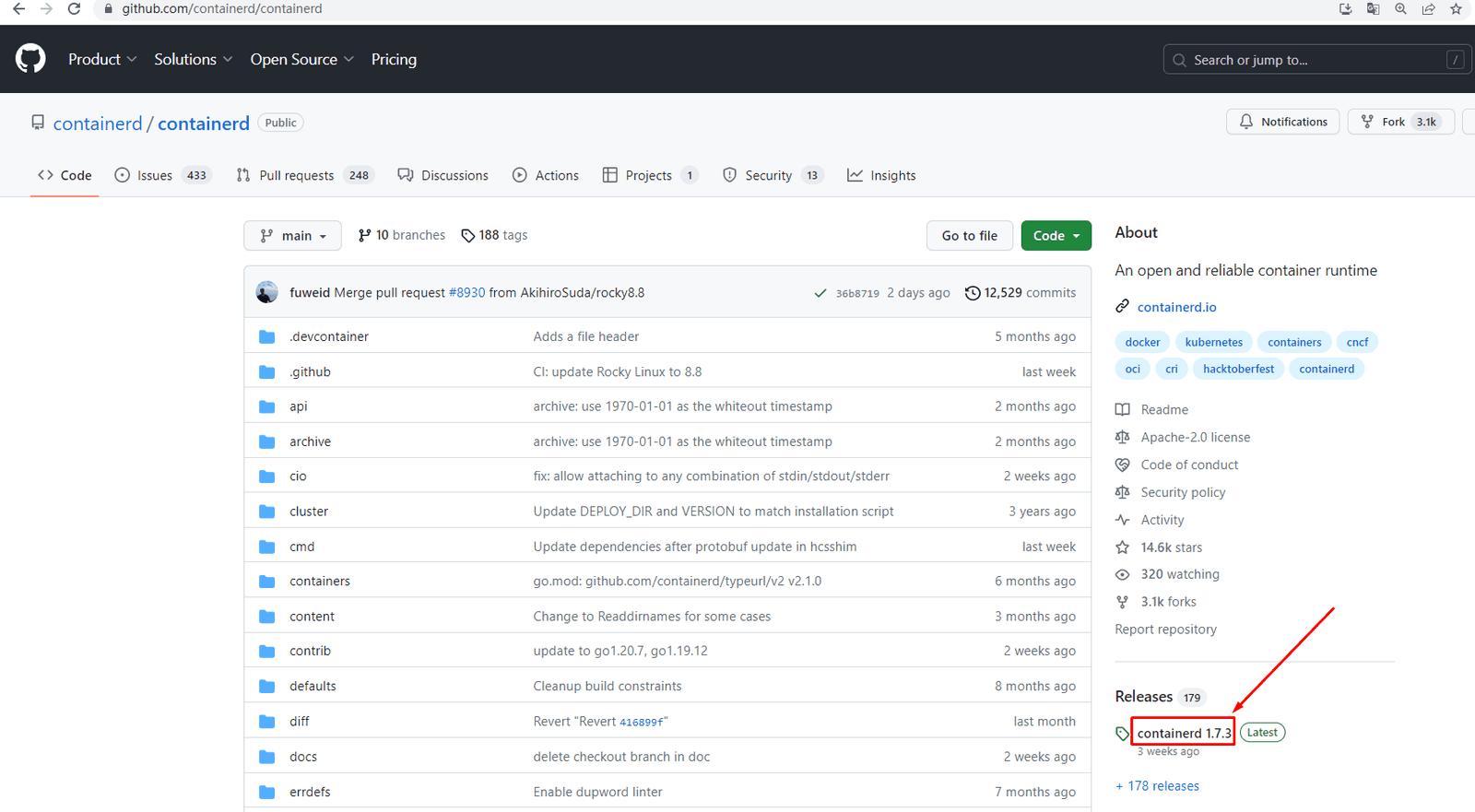Viewport: 1475px width, 812px height.
Task: Open the 12,529 commits history
Action: pos(1021,292)
